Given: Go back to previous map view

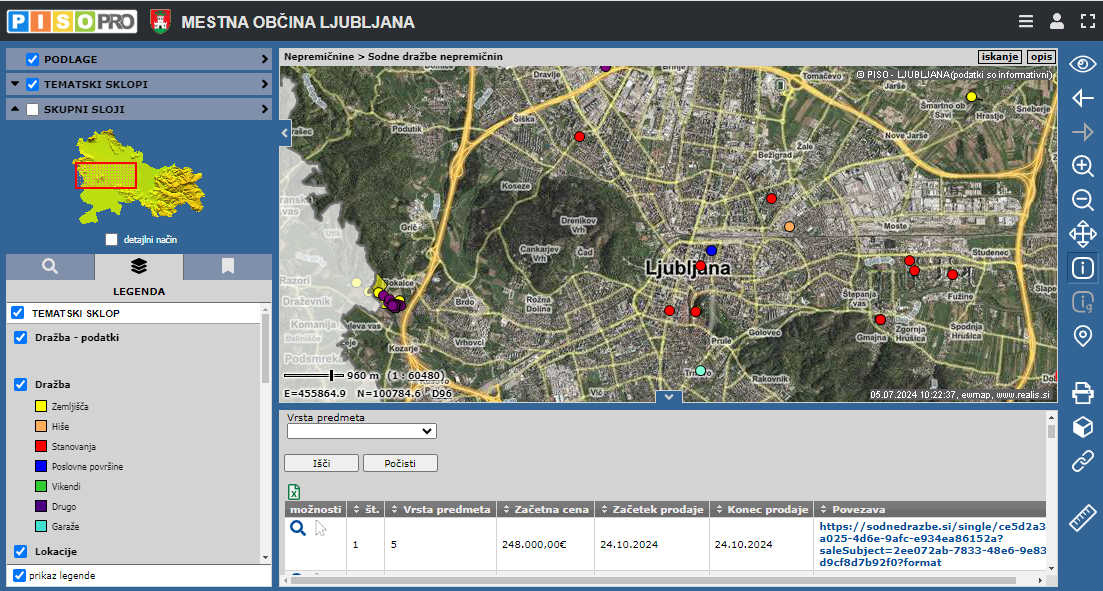Looking at the screenshot, I should coord(1082,98).
